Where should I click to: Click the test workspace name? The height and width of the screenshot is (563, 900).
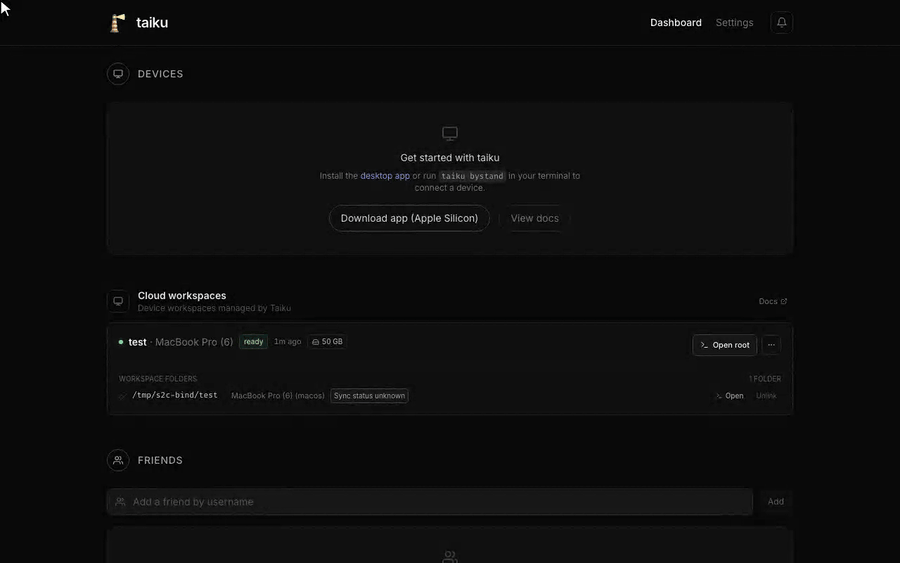(137, 342)
